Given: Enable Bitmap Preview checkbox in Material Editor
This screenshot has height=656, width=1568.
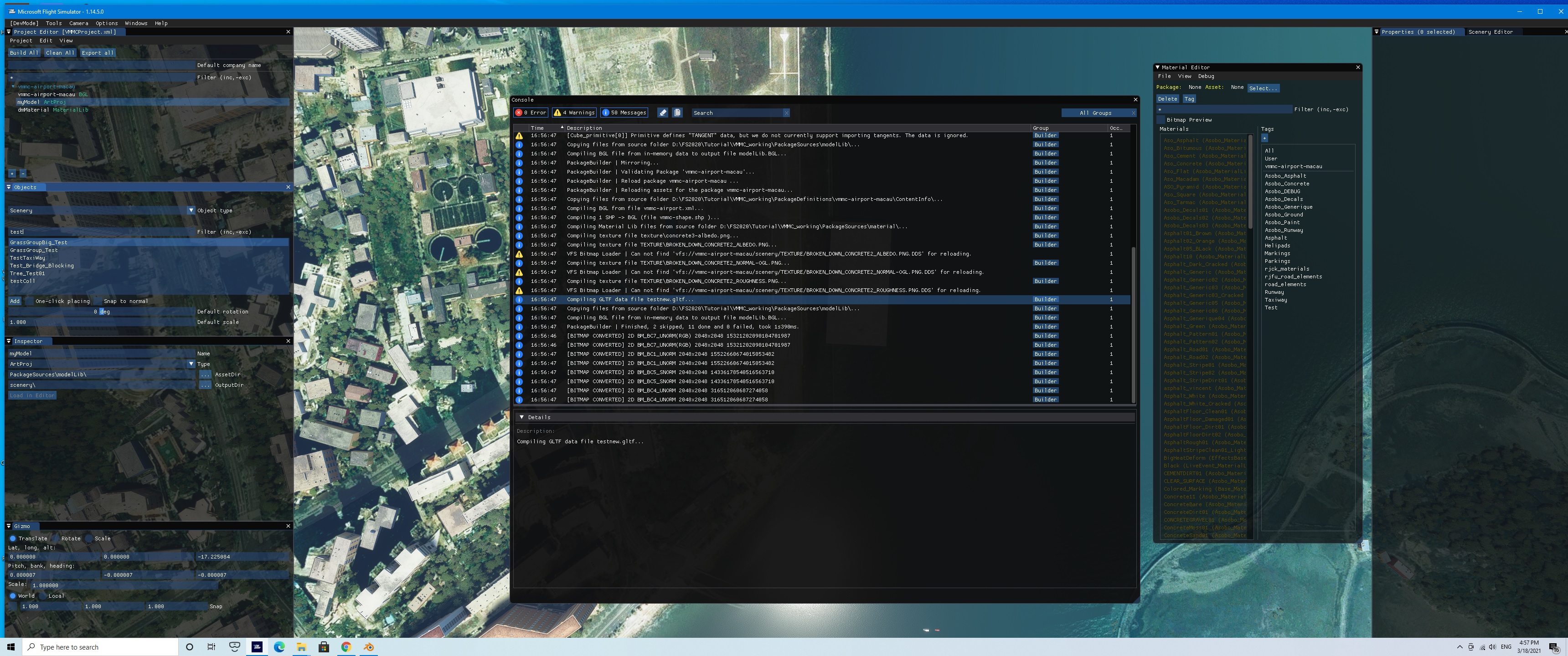Looking at the screenshot, I should point(1161,120).
